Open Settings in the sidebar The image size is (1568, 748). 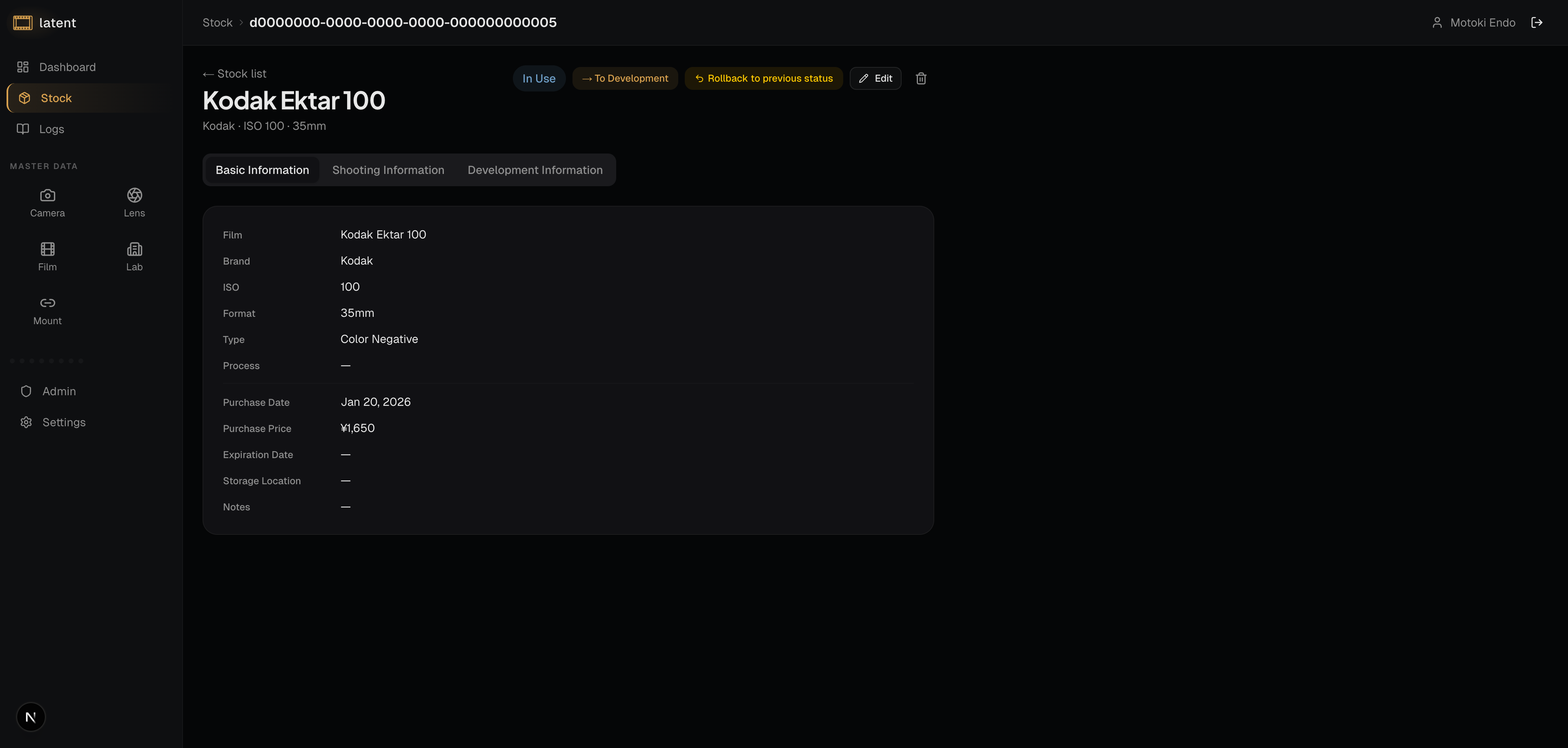click(x=63, y=423)
